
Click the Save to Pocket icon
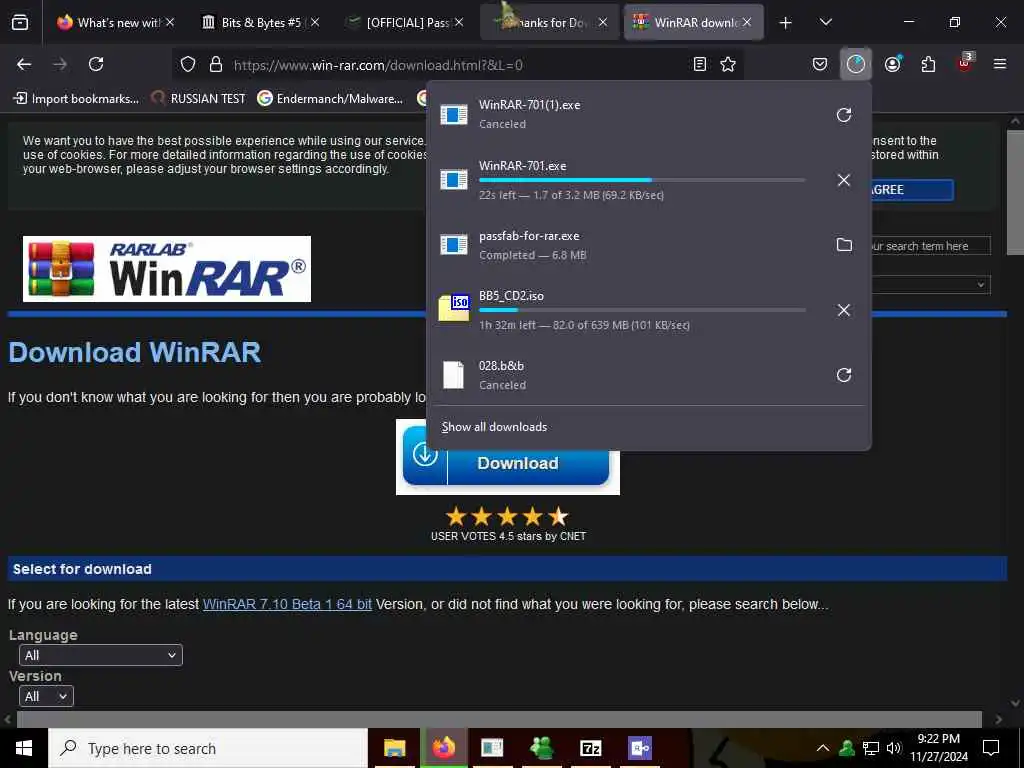820,64
